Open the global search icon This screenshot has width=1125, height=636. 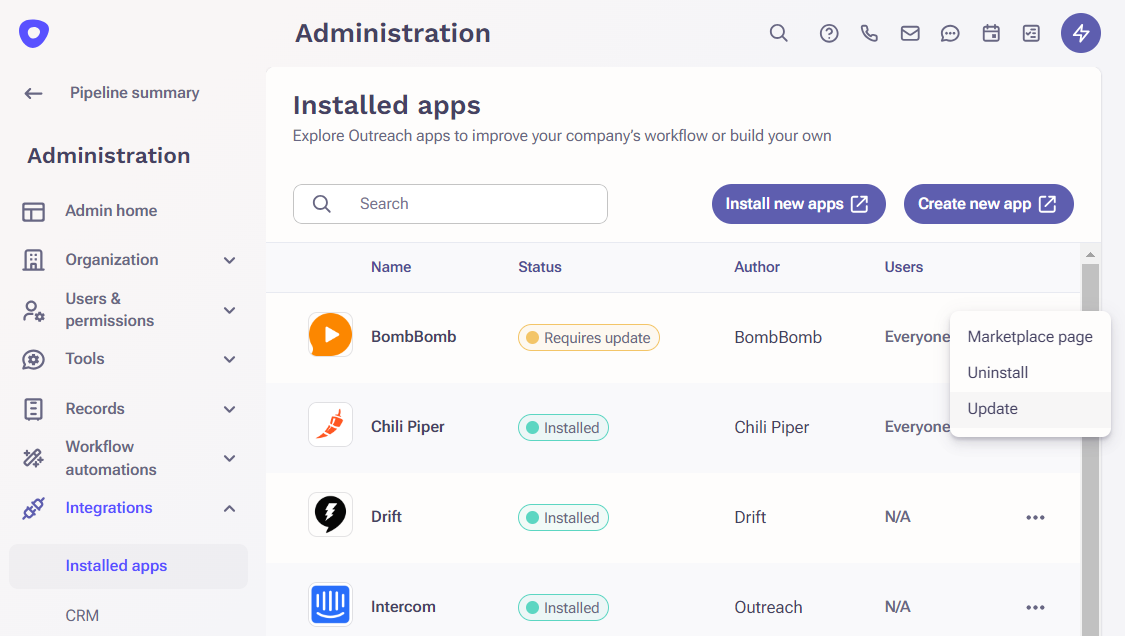pyautogui.click(x=778, y=33)
